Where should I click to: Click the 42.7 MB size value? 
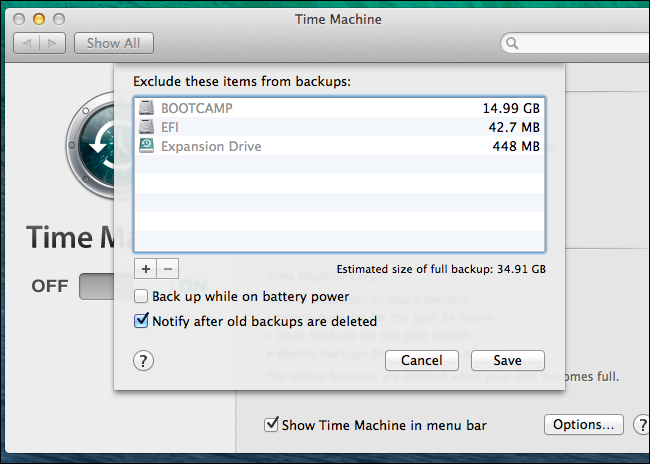point(514,127)
